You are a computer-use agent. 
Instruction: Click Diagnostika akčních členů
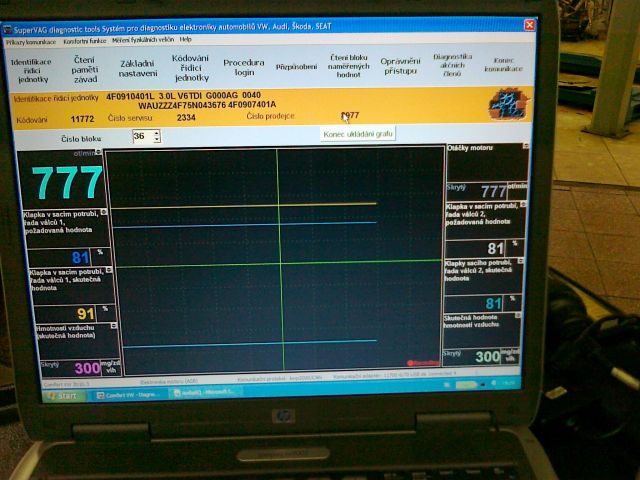pos(452,64)
